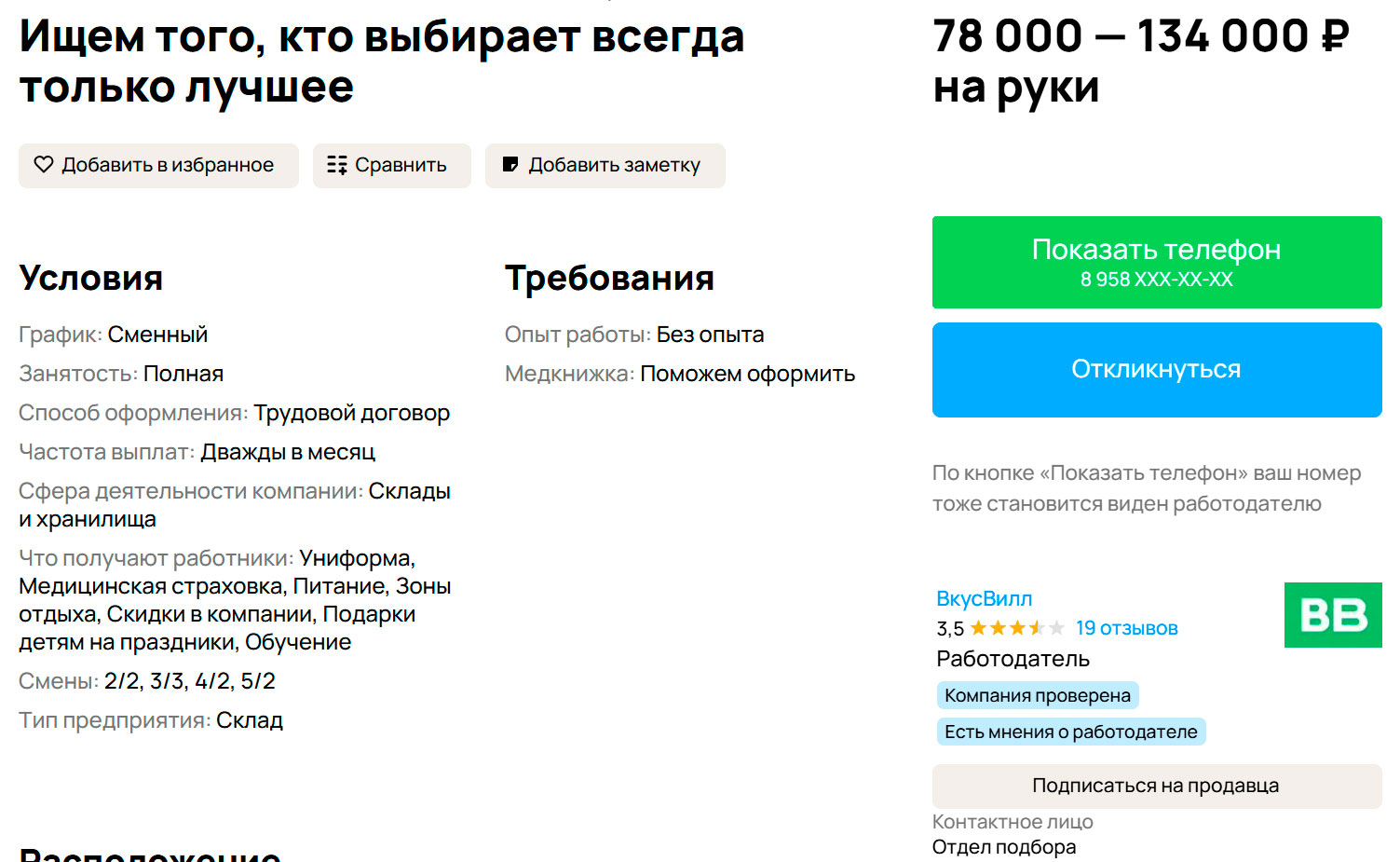Open the ВкусВилл employer profile link
1400x862 pixels.
(x=984, y=598)
